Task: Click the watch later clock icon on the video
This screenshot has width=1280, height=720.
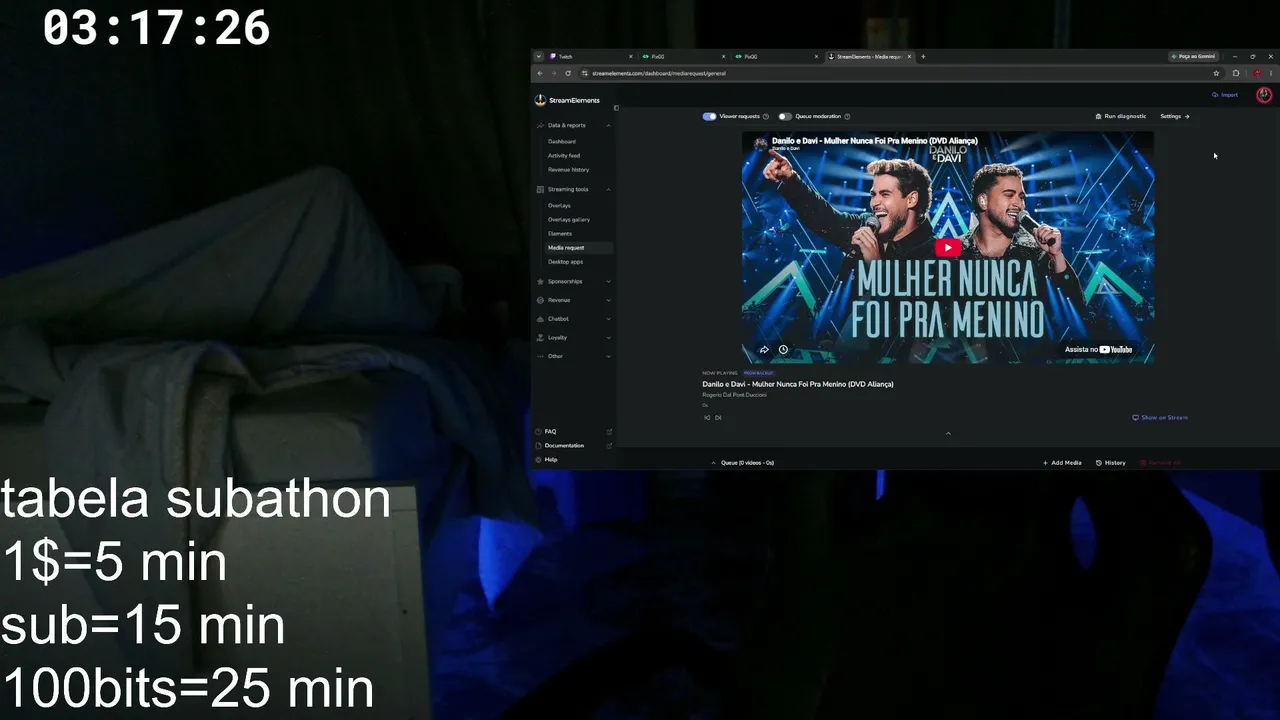Action: [783, 350]
